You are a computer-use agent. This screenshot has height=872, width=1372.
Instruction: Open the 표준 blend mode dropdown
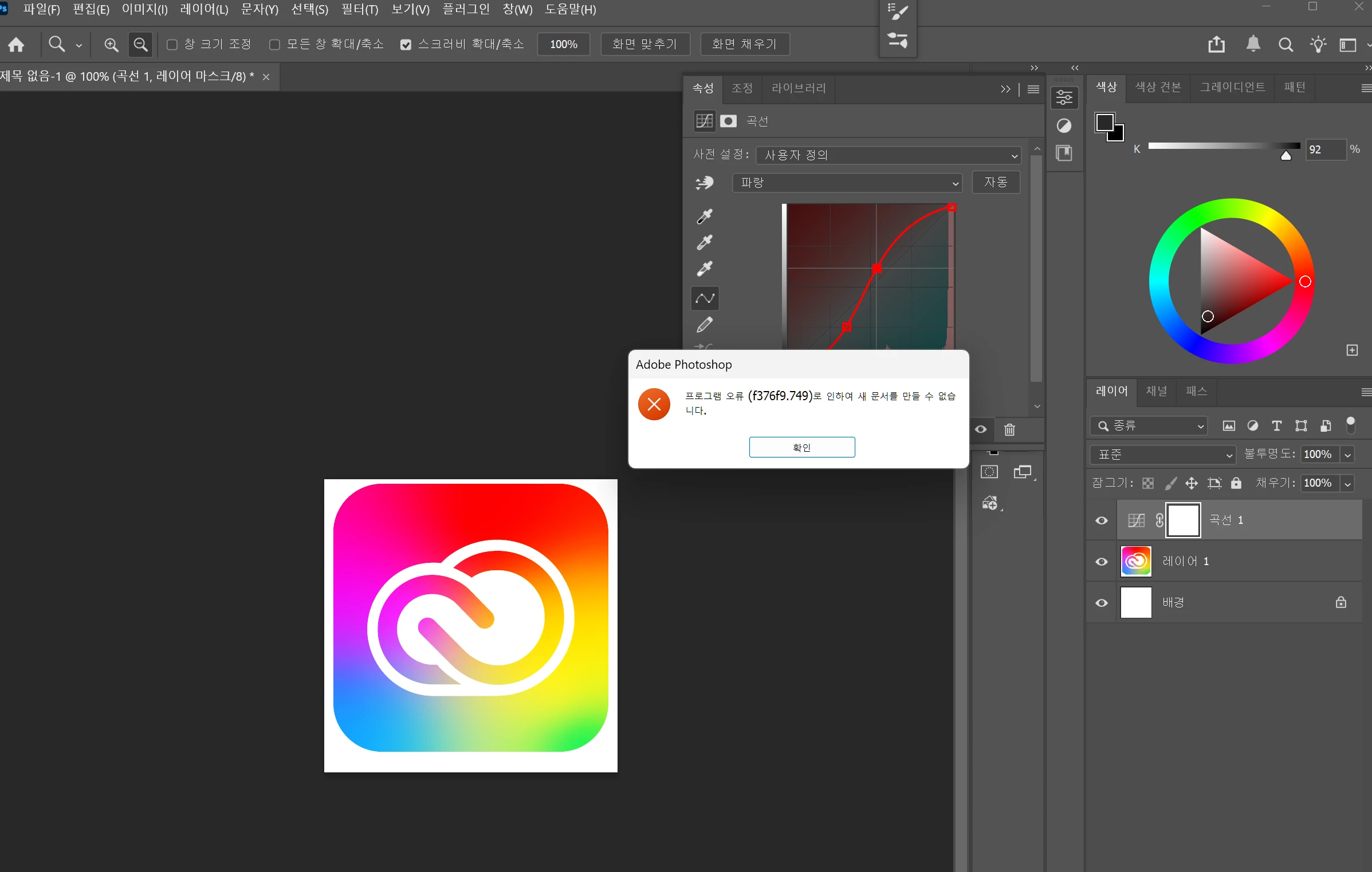[1163, 455]
